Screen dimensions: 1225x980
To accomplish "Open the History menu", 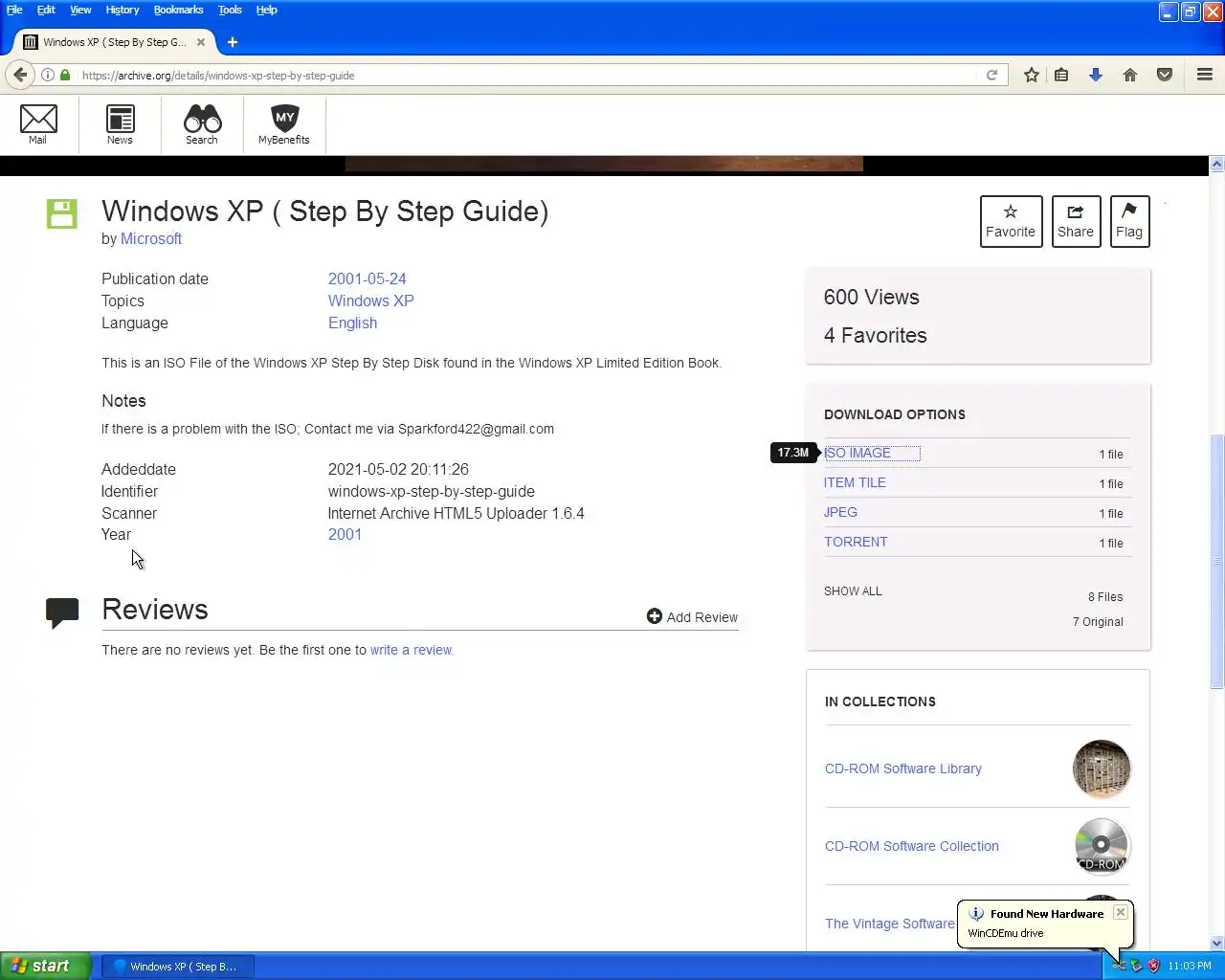I will (122, 10).
